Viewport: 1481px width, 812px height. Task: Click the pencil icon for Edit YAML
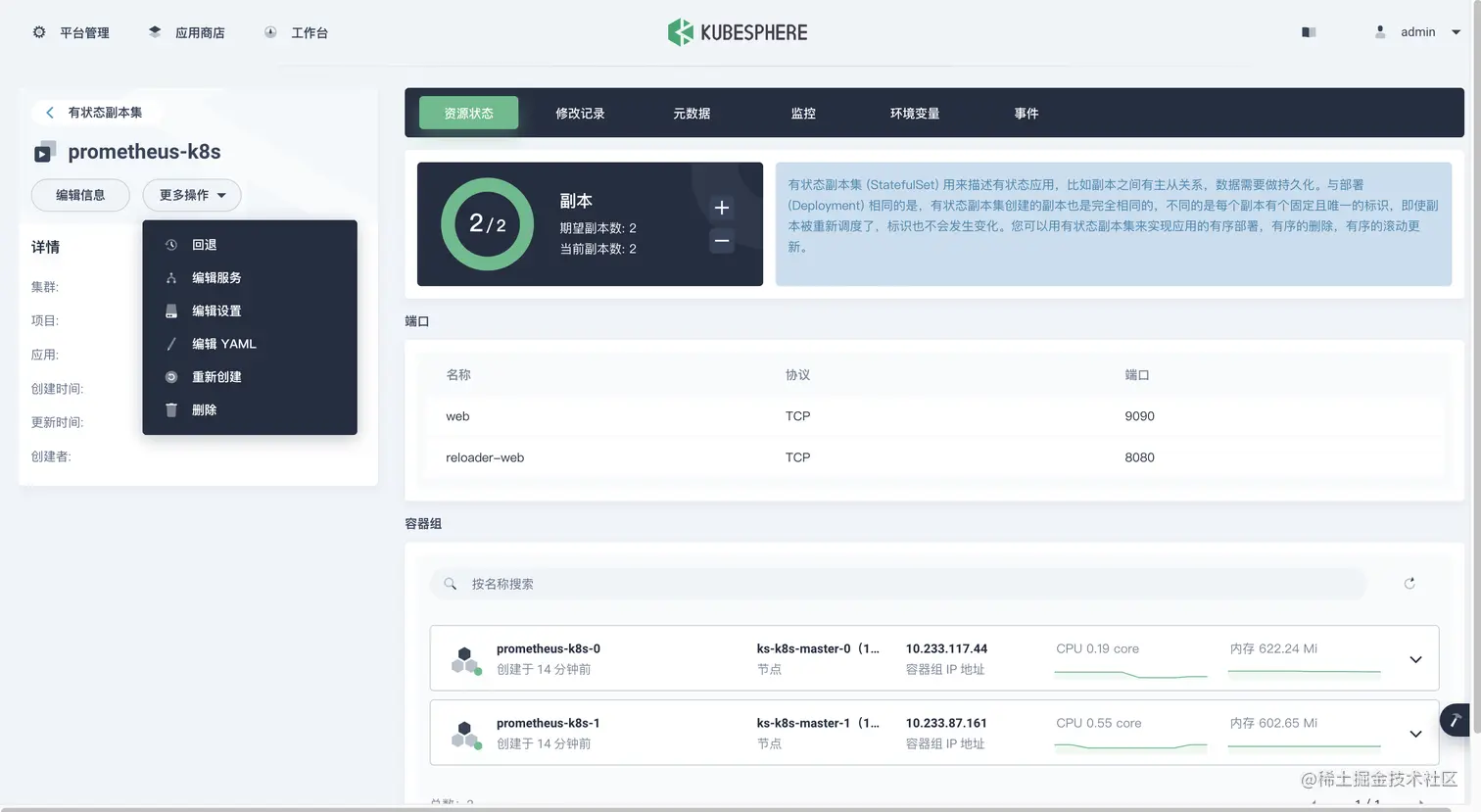[171, 344]
